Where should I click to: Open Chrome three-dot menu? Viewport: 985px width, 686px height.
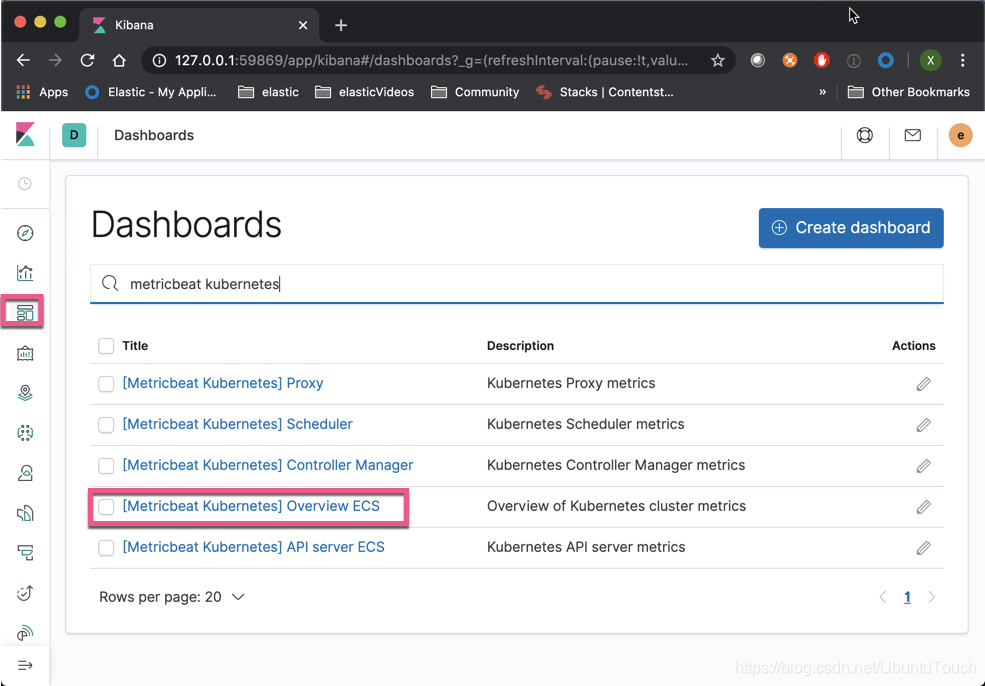click(962, 60)
